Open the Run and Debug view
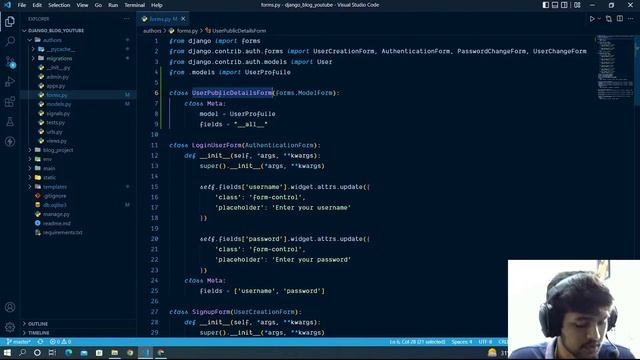The height and width of the screenshot is (360, 640). [10, 82]
